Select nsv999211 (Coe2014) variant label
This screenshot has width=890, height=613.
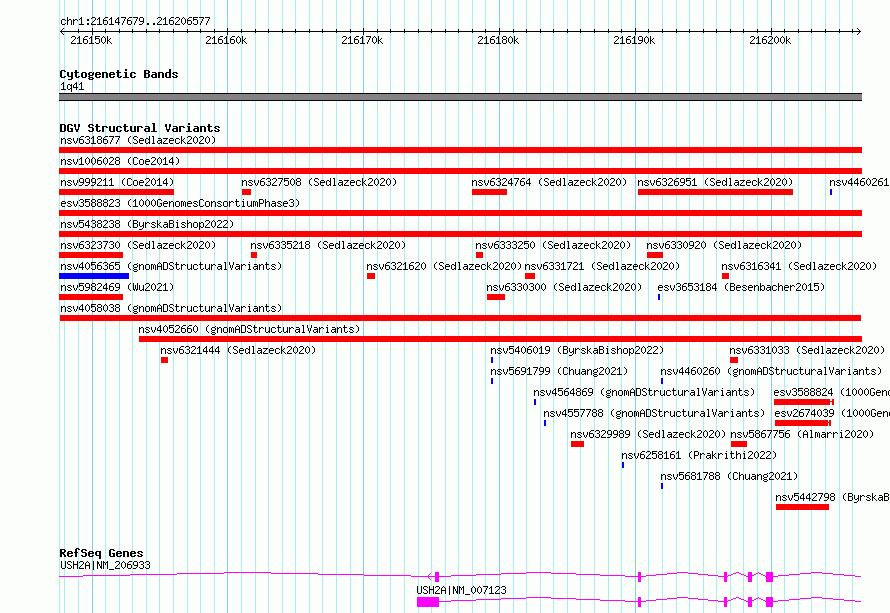(117, 182)
